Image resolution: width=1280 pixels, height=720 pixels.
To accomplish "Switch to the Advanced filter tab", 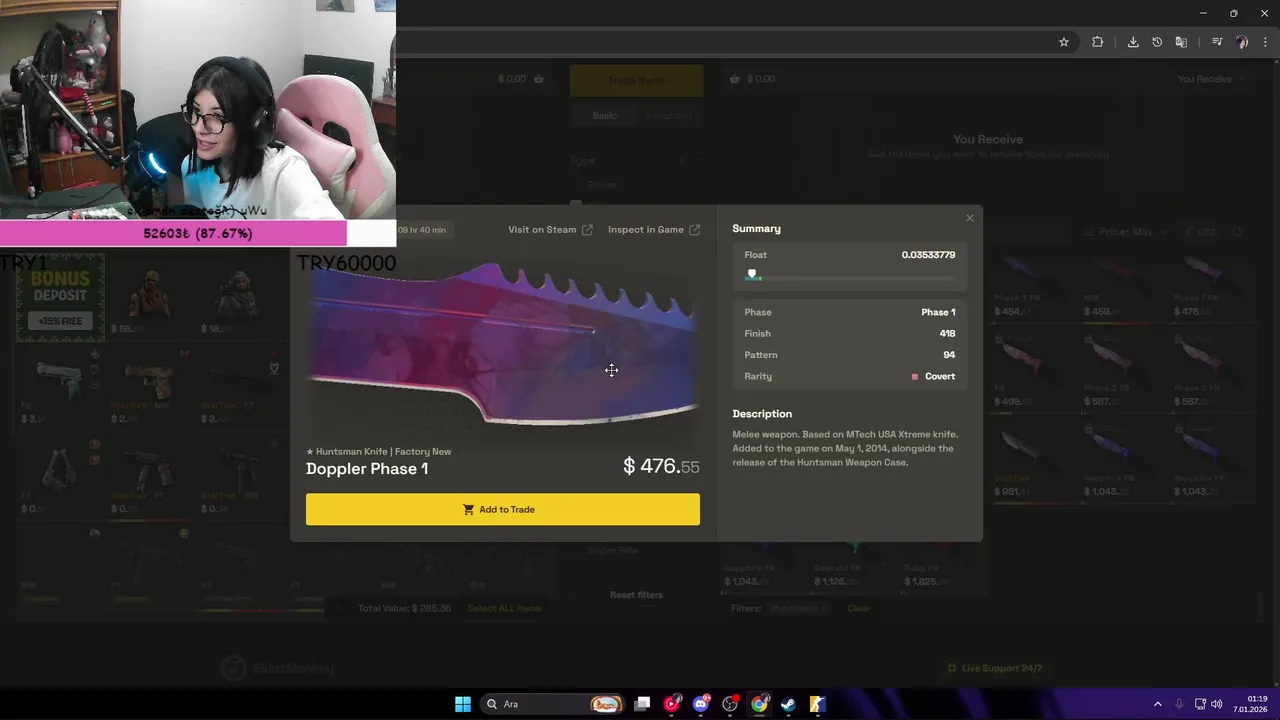I will (668, 116).
